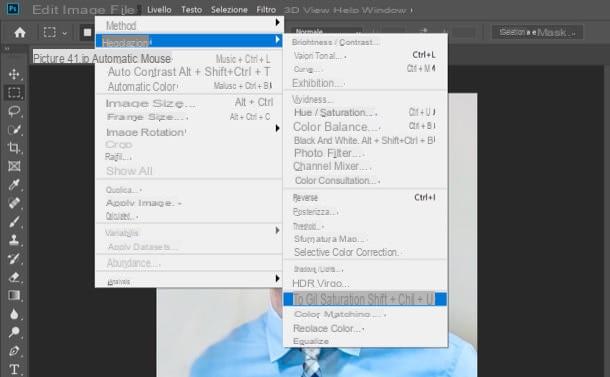Choose Vividness entry in submenu
610x377 pixels.
[365, 100]
